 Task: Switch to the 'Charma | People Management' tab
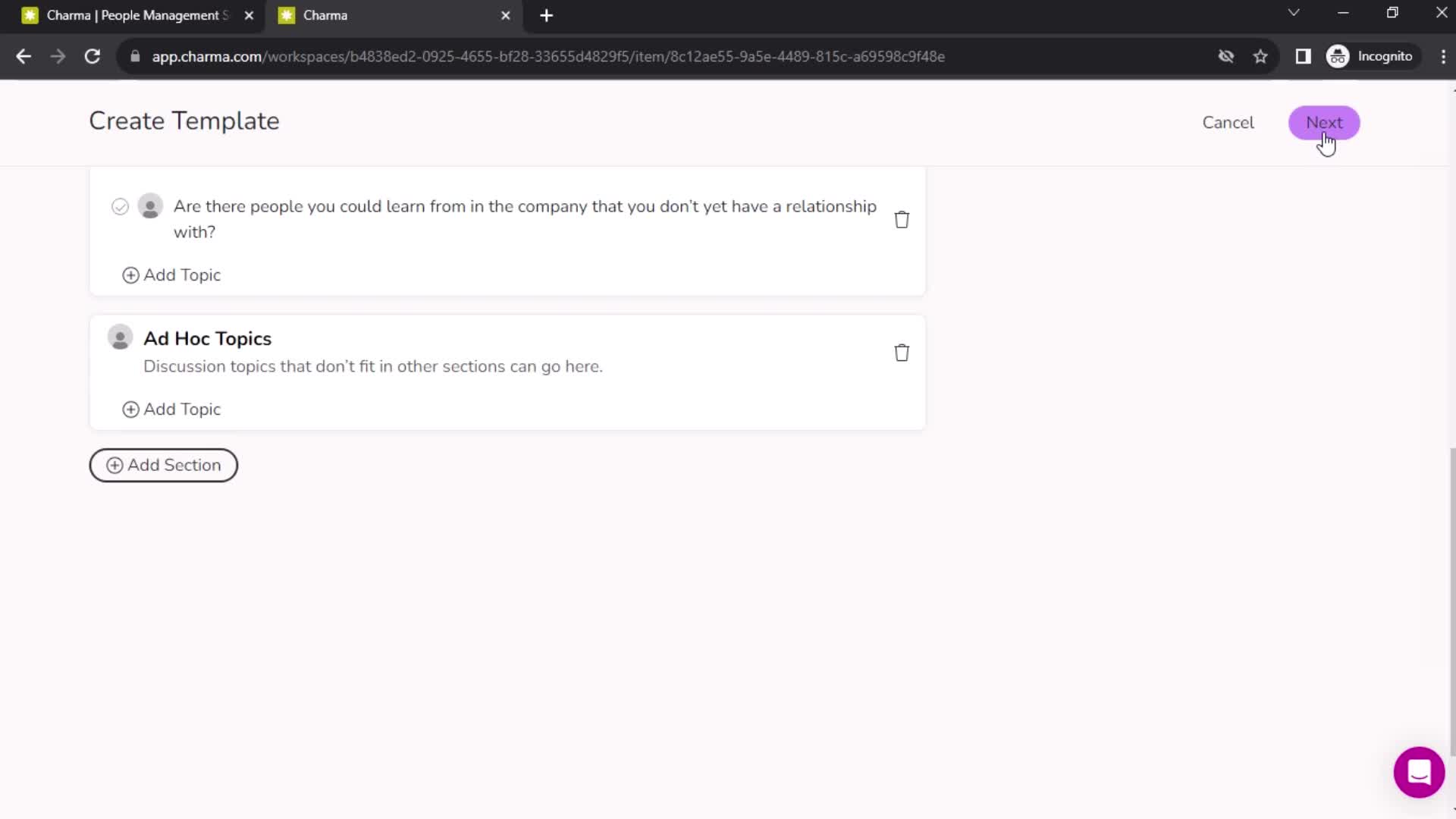[137, 15]
